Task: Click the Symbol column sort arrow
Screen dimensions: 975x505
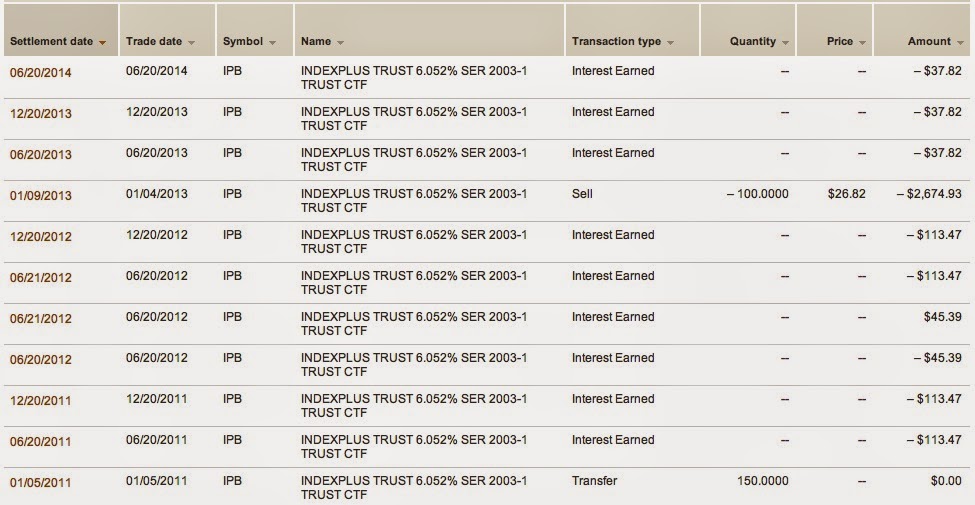Action: (272, 43)
